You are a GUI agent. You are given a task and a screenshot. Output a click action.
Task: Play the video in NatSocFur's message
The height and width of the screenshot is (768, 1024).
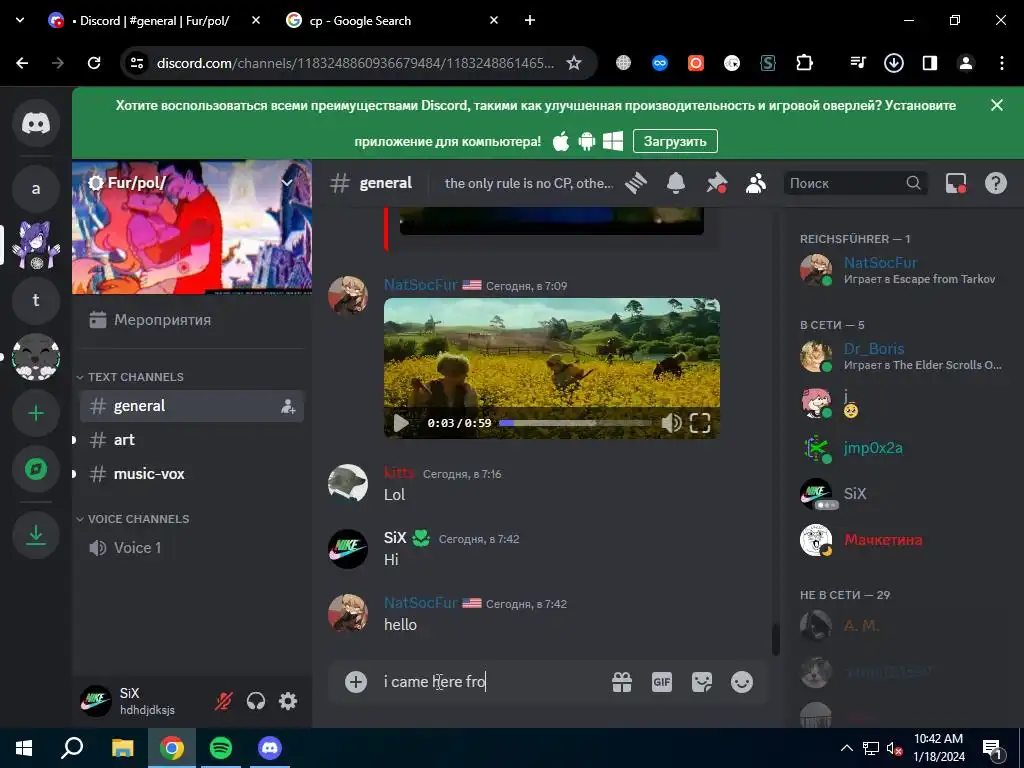click(401, 423)
